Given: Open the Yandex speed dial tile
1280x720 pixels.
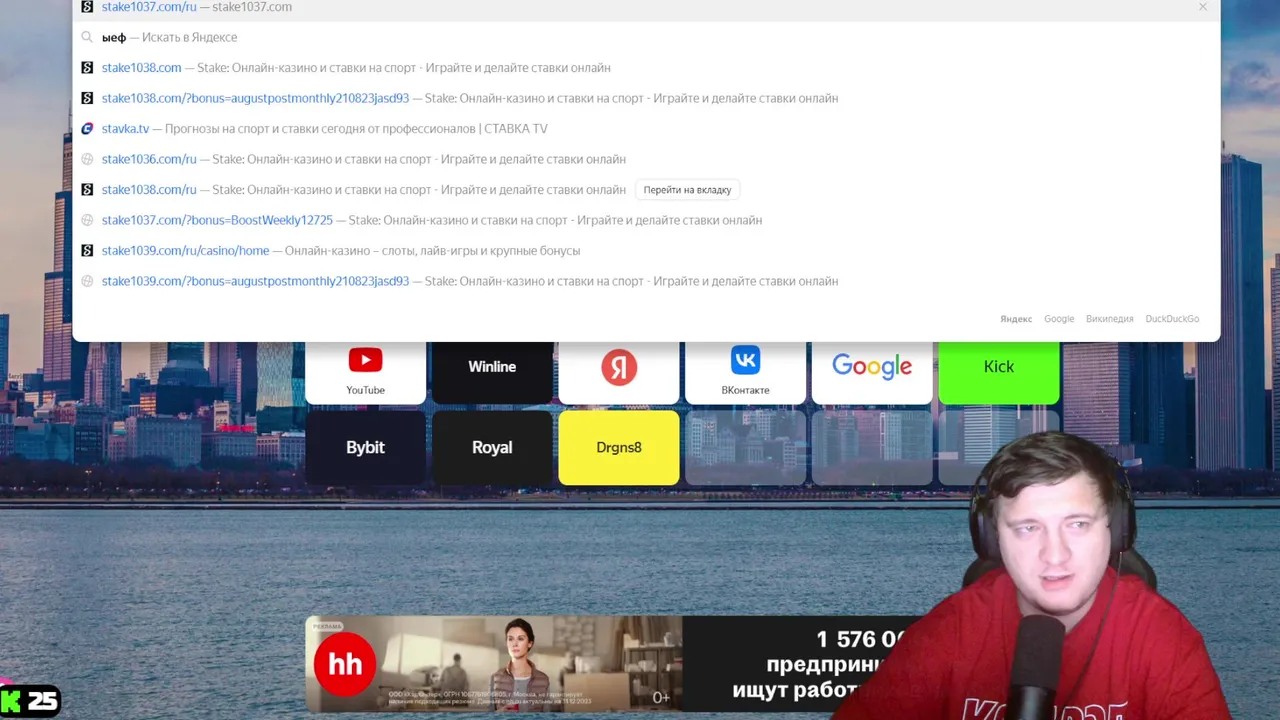Looking at the screenshot, I should [619, 372].
